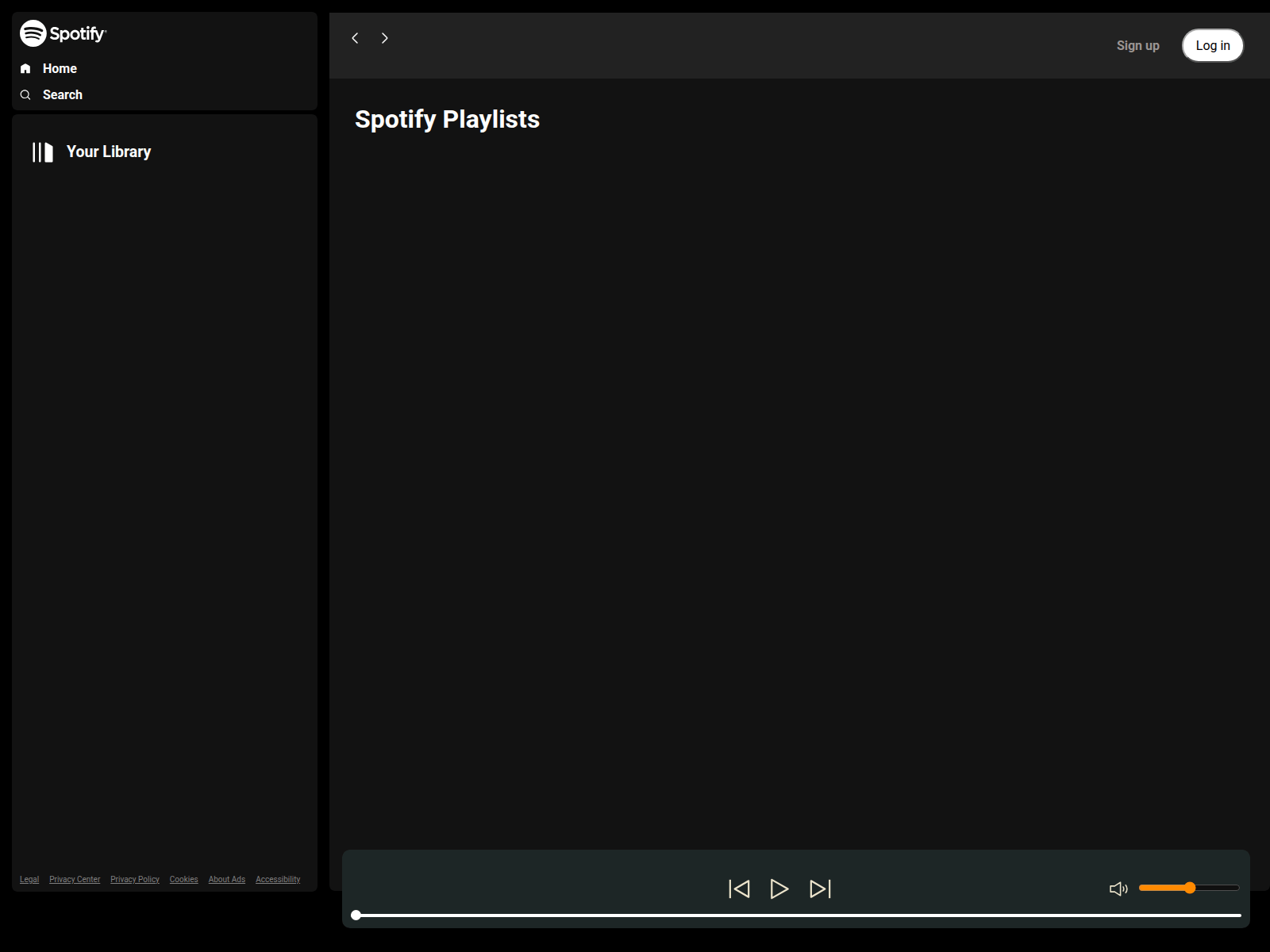
Task: Click the Spotify logo
Action: tap(63, 33)
